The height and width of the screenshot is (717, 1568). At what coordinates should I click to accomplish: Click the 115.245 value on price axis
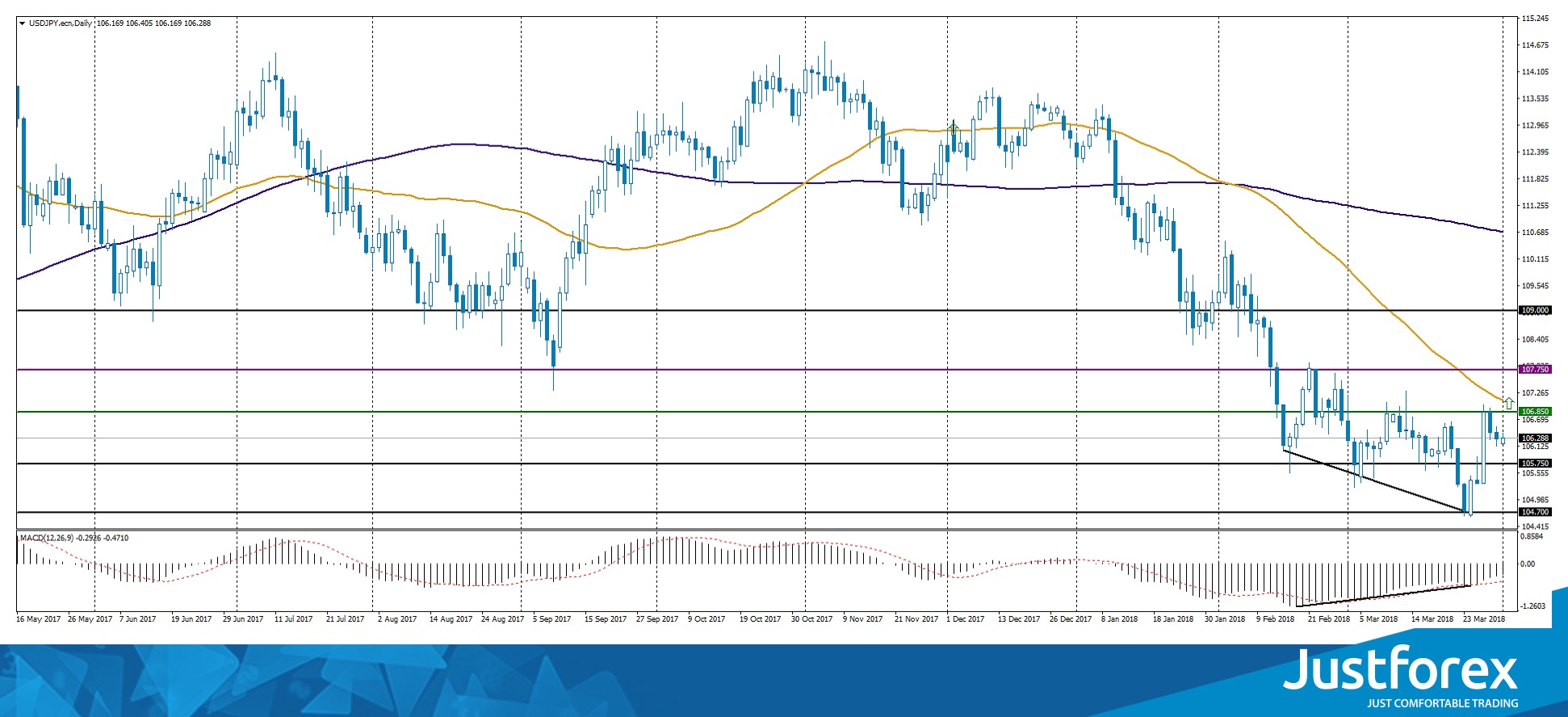1535,19
